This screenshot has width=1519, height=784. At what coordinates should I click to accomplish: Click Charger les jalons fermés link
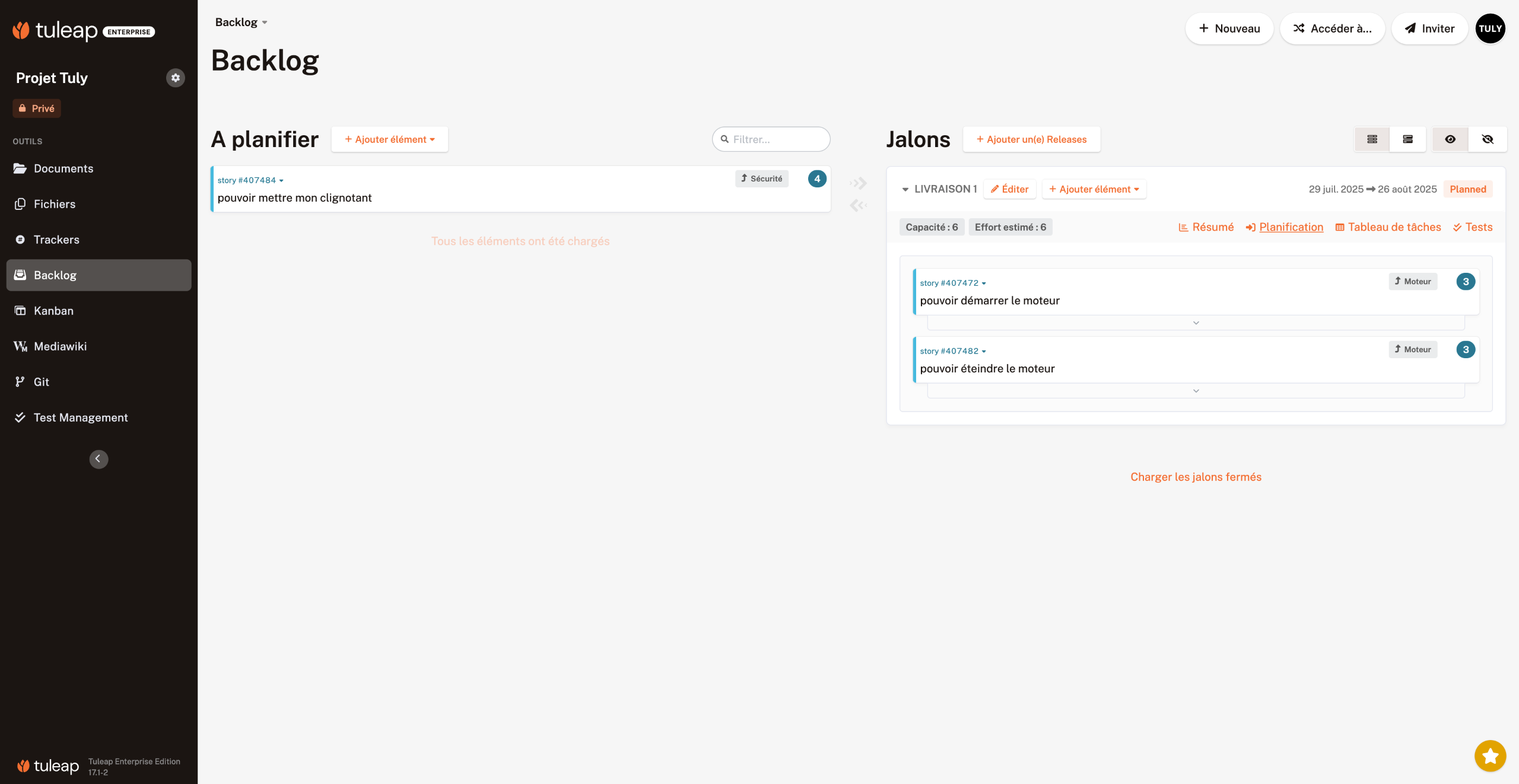pos(1196,477)
